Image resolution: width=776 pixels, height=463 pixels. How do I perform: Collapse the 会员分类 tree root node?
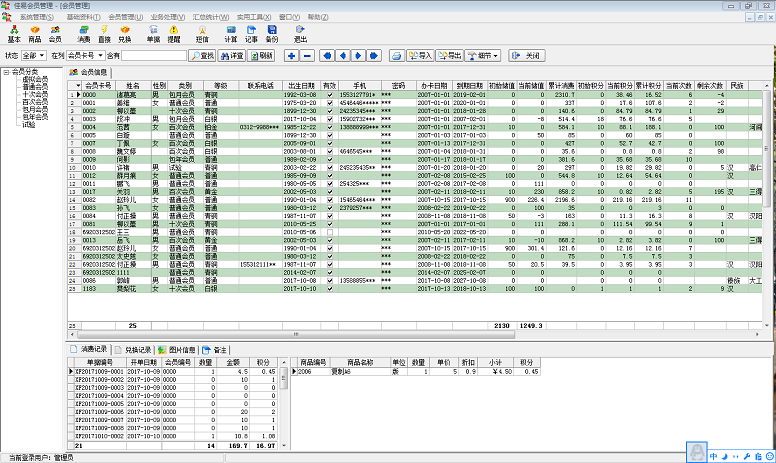[x=7, y=73]
